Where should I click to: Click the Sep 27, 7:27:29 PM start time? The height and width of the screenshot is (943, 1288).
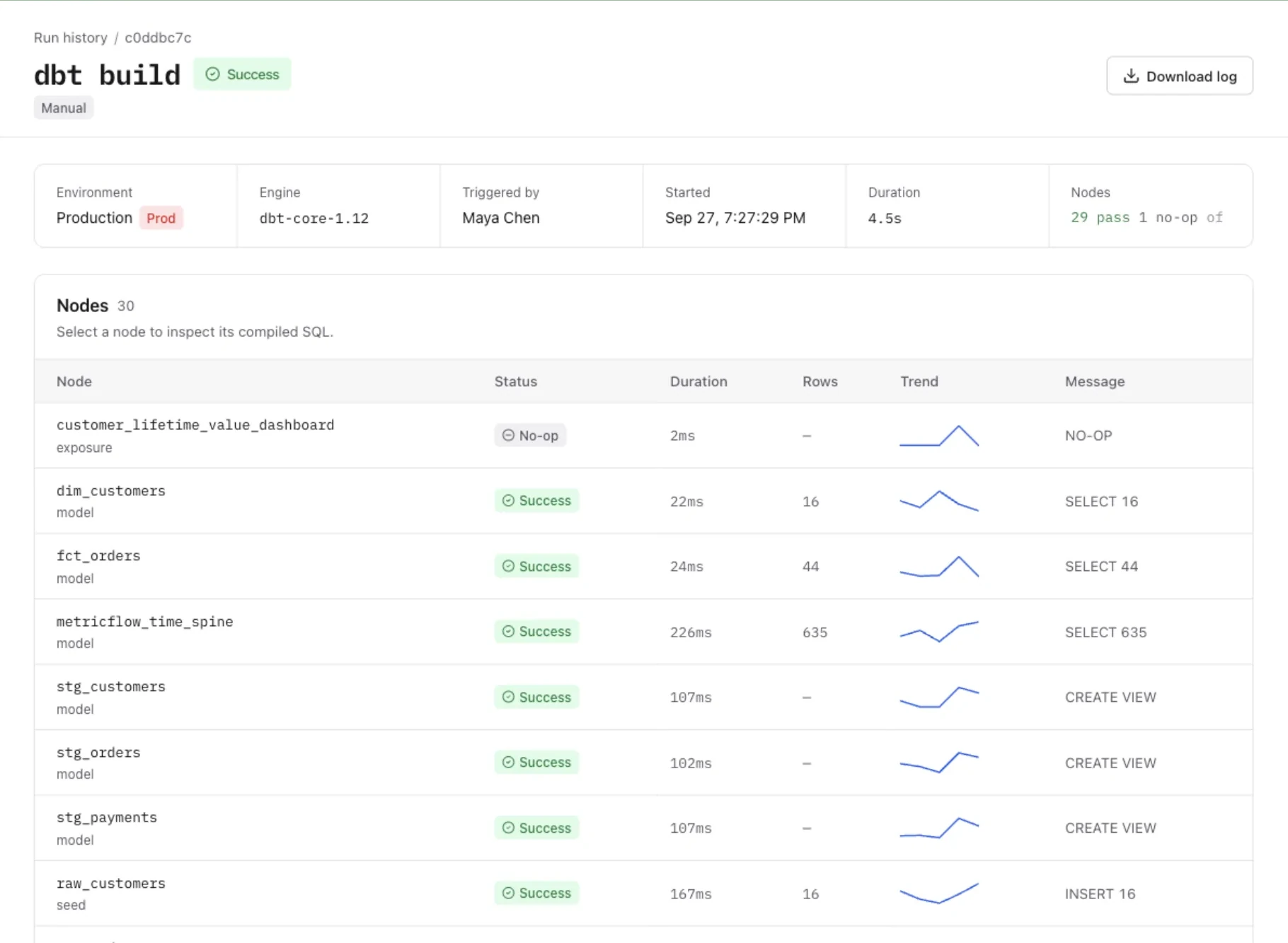735,218
